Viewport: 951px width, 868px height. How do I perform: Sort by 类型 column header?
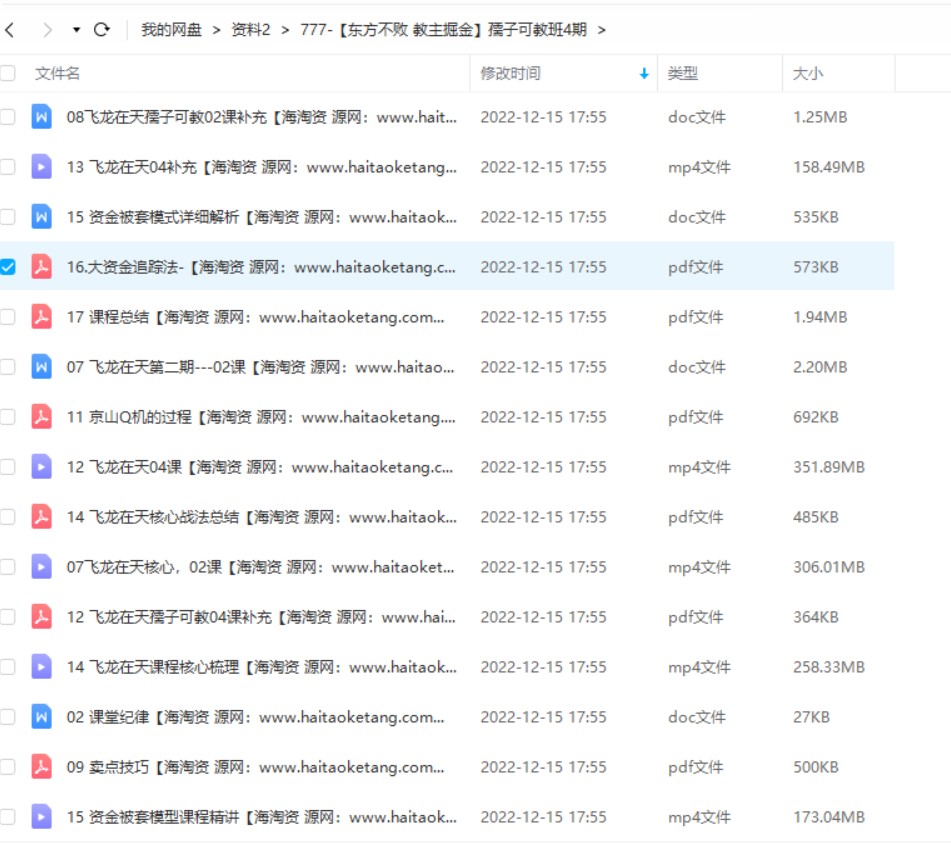point(682,73)
